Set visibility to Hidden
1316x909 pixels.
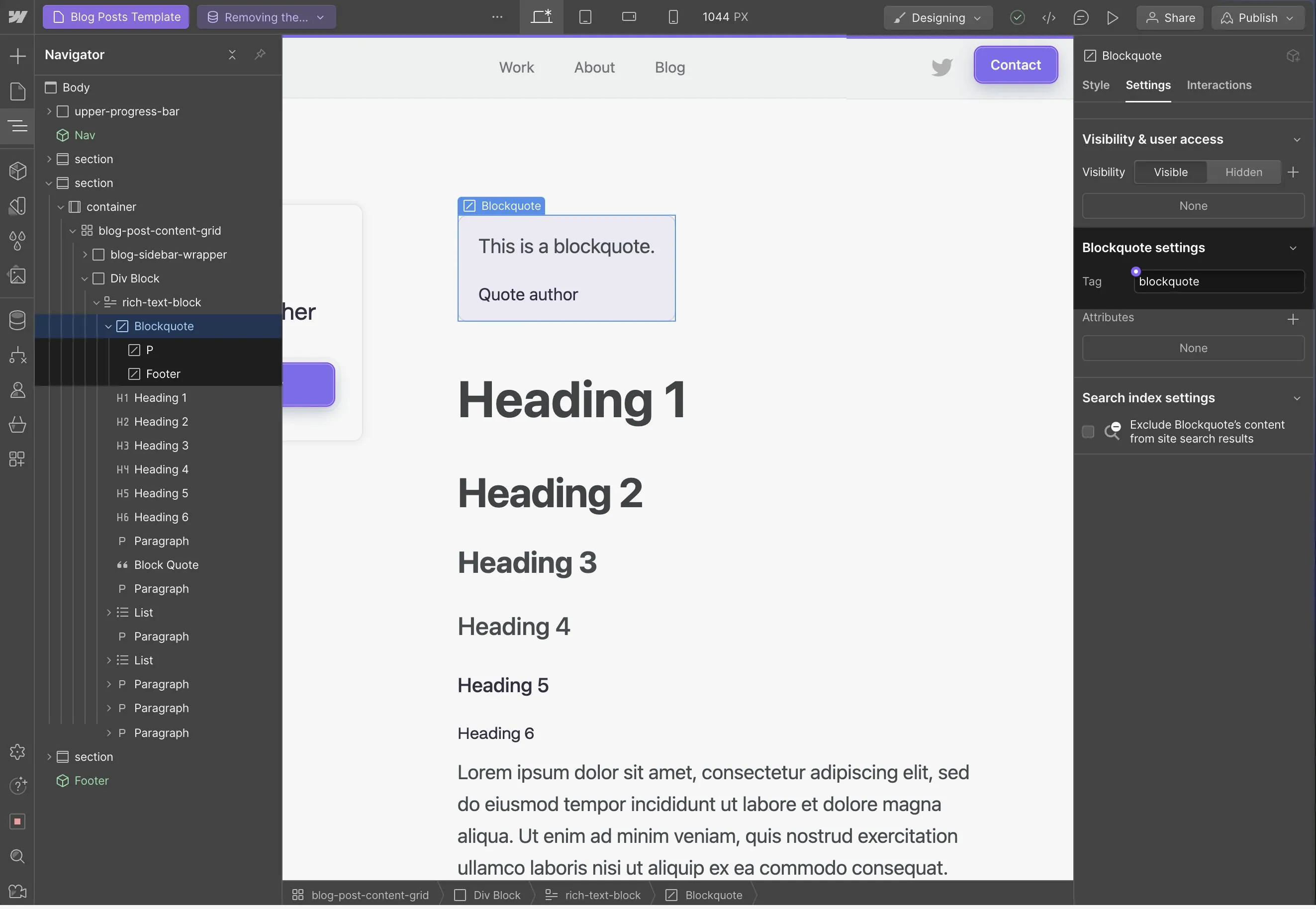(x=1244, y=173)
